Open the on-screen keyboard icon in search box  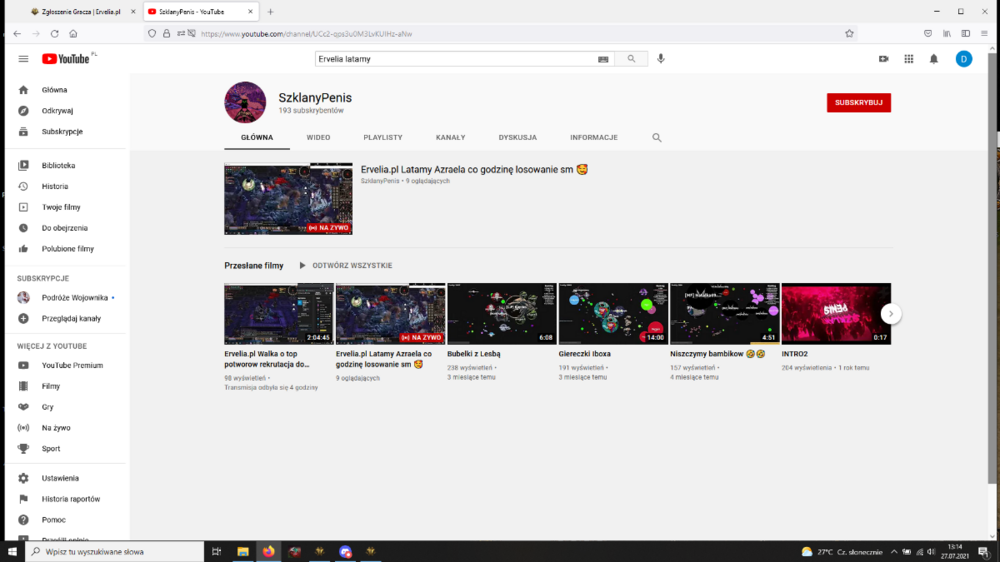coord(603,59)
